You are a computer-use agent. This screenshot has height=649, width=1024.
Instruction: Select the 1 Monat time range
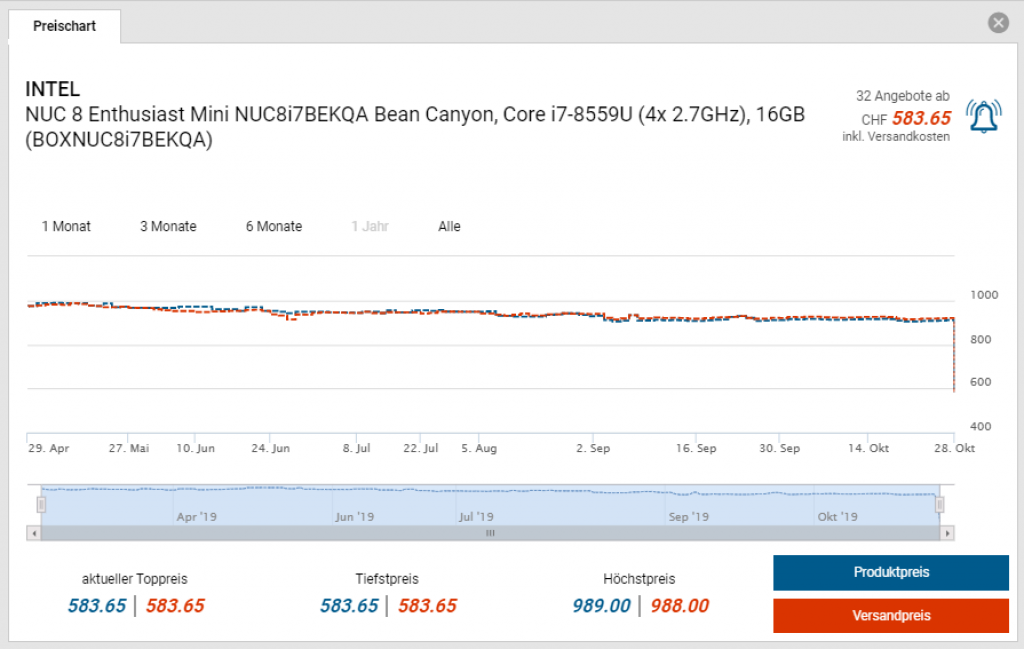[66, 226]
